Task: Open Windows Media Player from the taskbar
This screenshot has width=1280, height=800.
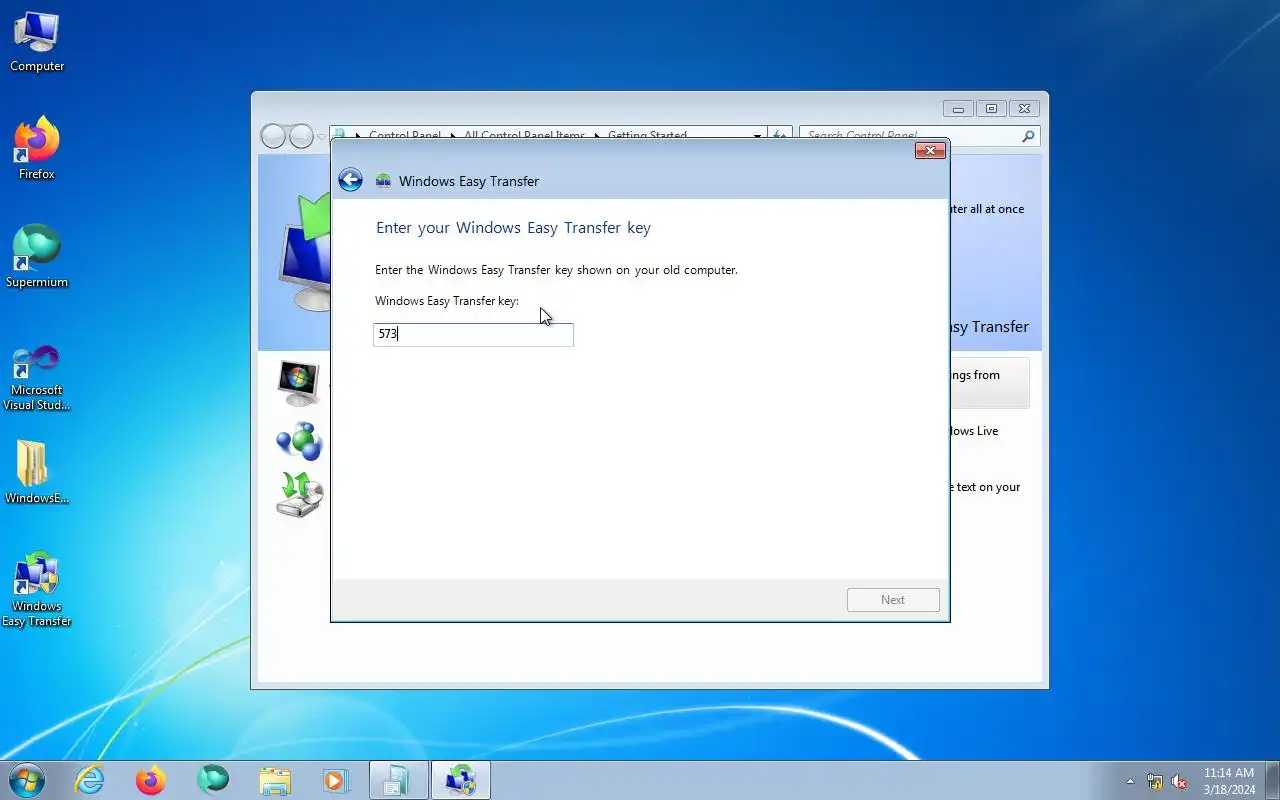Action: click(336, 780)
